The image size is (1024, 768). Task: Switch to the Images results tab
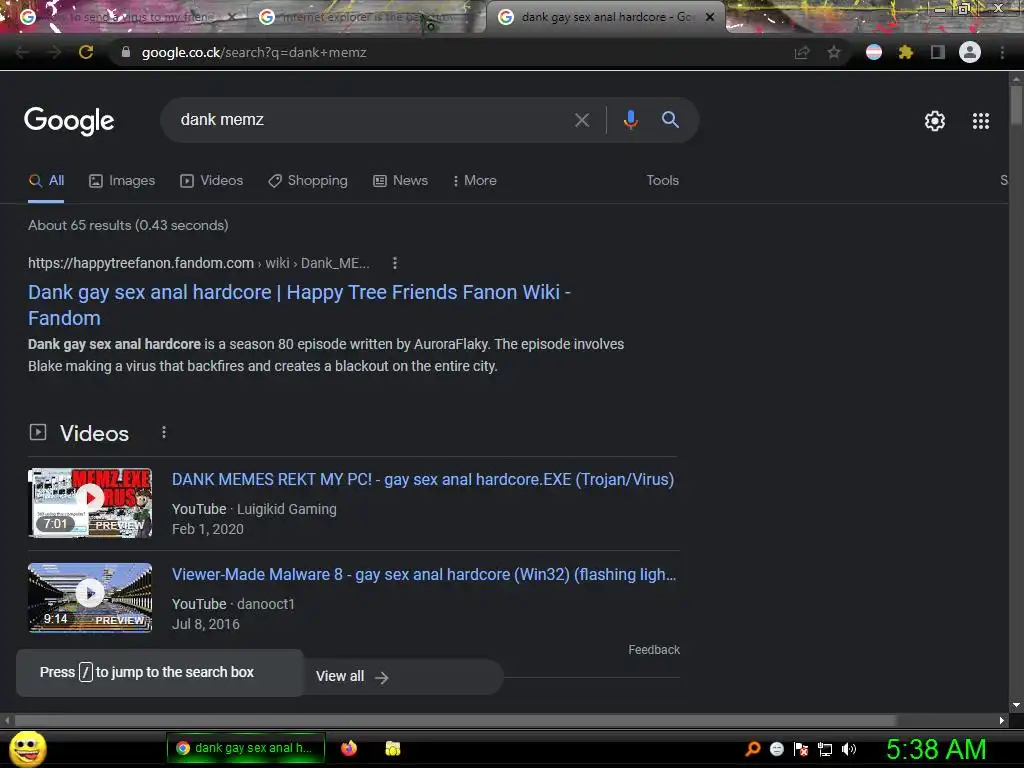click(x=122, y=181)
